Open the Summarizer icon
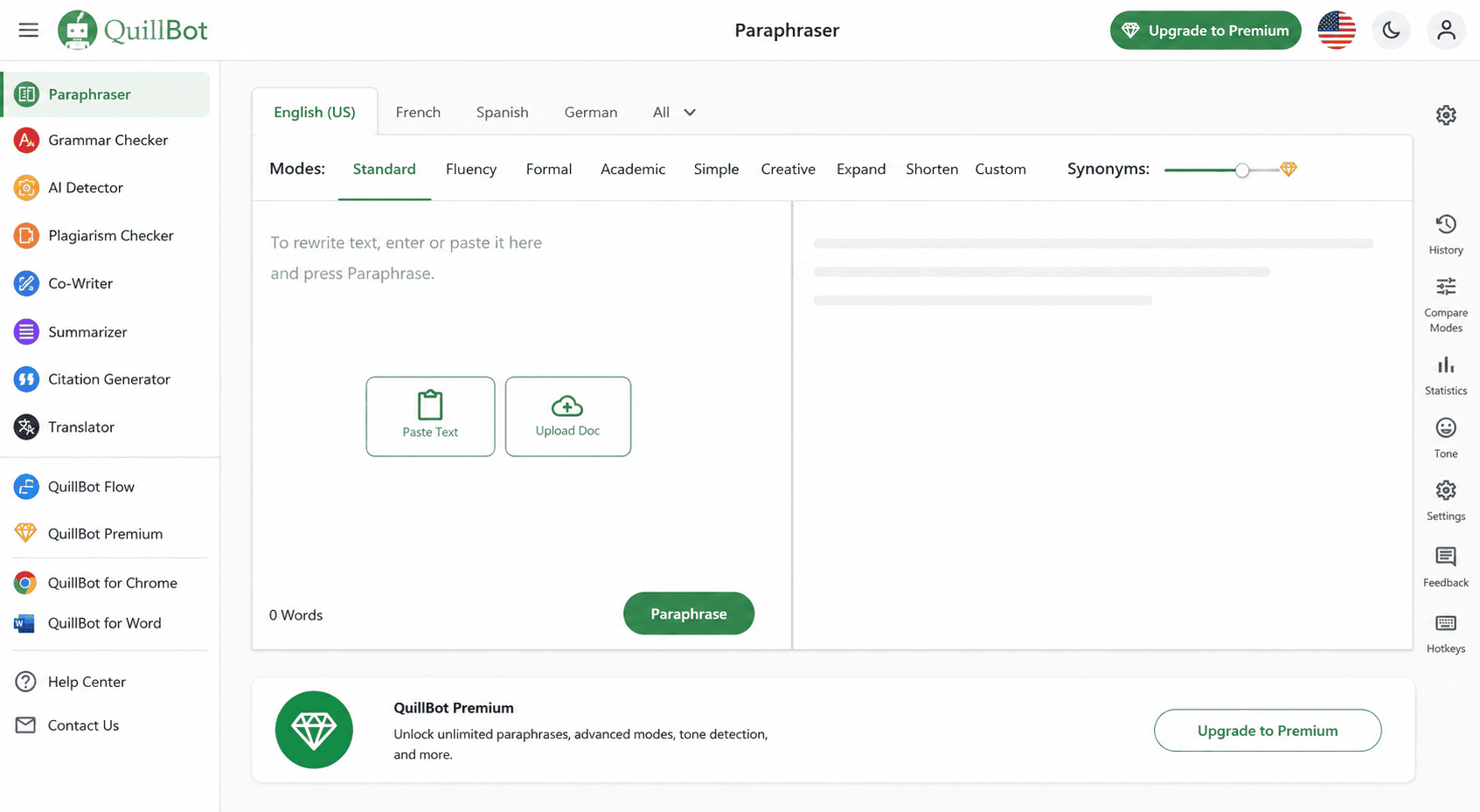The image size is (1480, 812). pyautogui.click(x=26, y=331)
